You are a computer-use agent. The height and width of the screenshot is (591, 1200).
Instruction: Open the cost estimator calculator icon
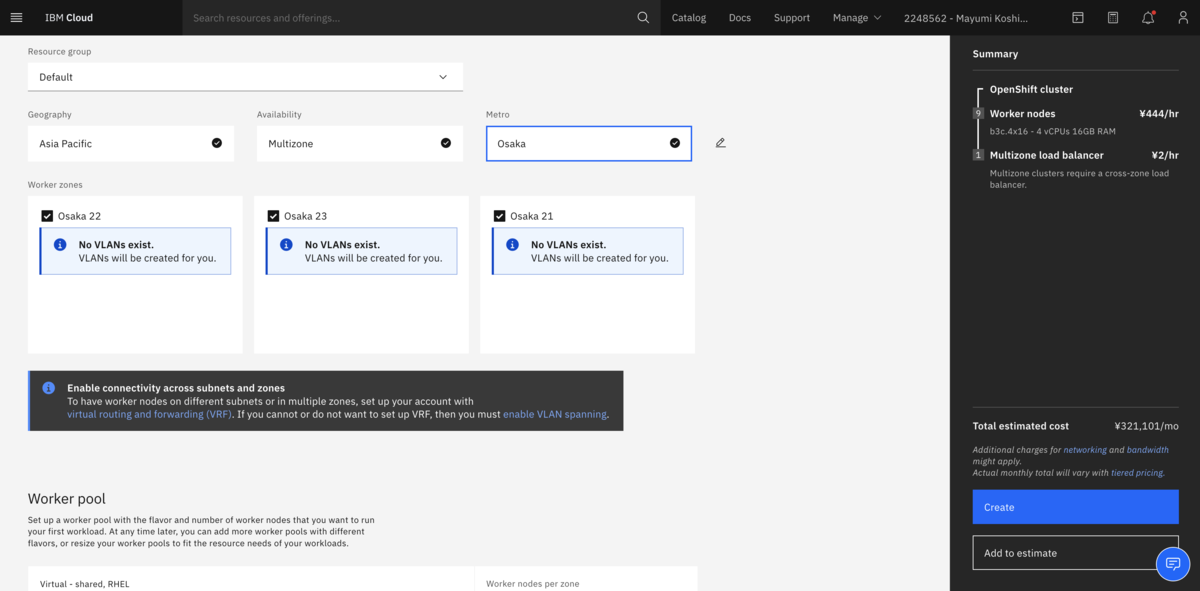tap(1113, 17)
